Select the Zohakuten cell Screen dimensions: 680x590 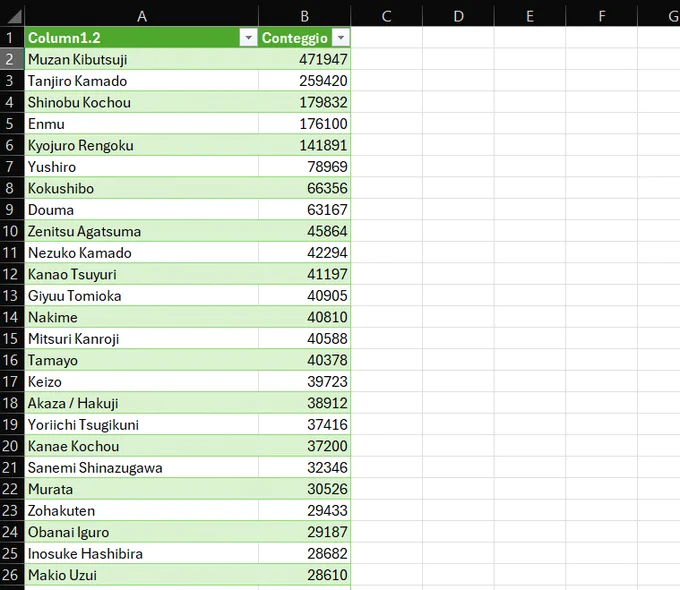[141, 510]
